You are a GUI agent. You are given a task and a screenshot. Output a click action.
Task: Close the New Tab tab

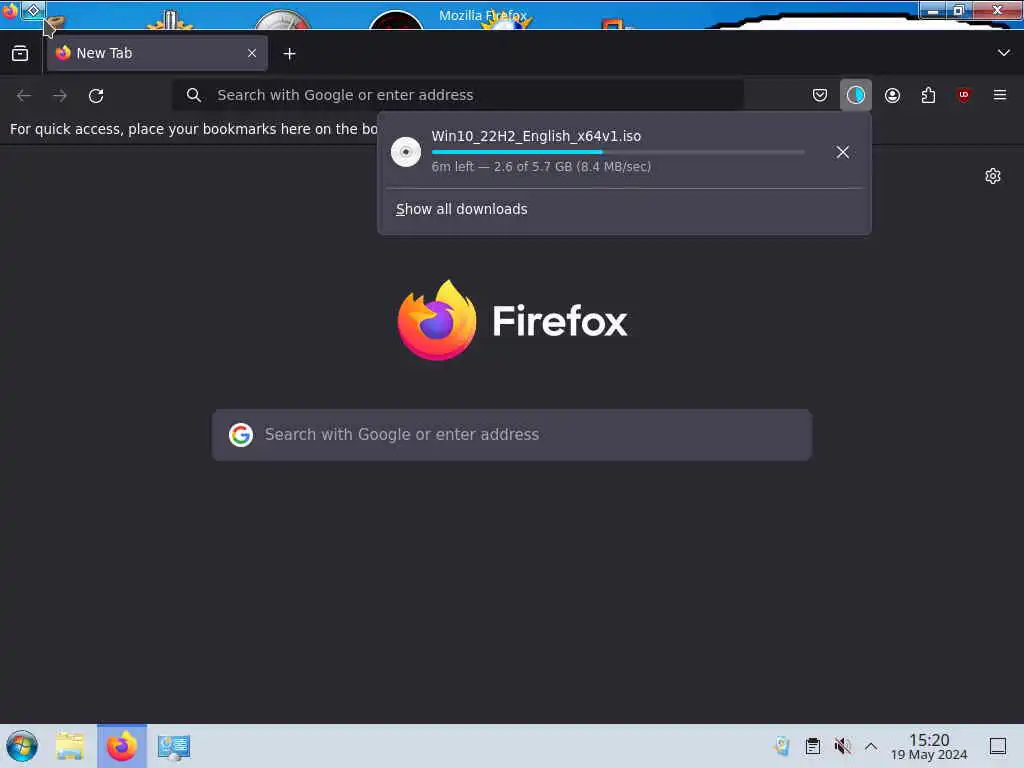(x=252, y=53)
